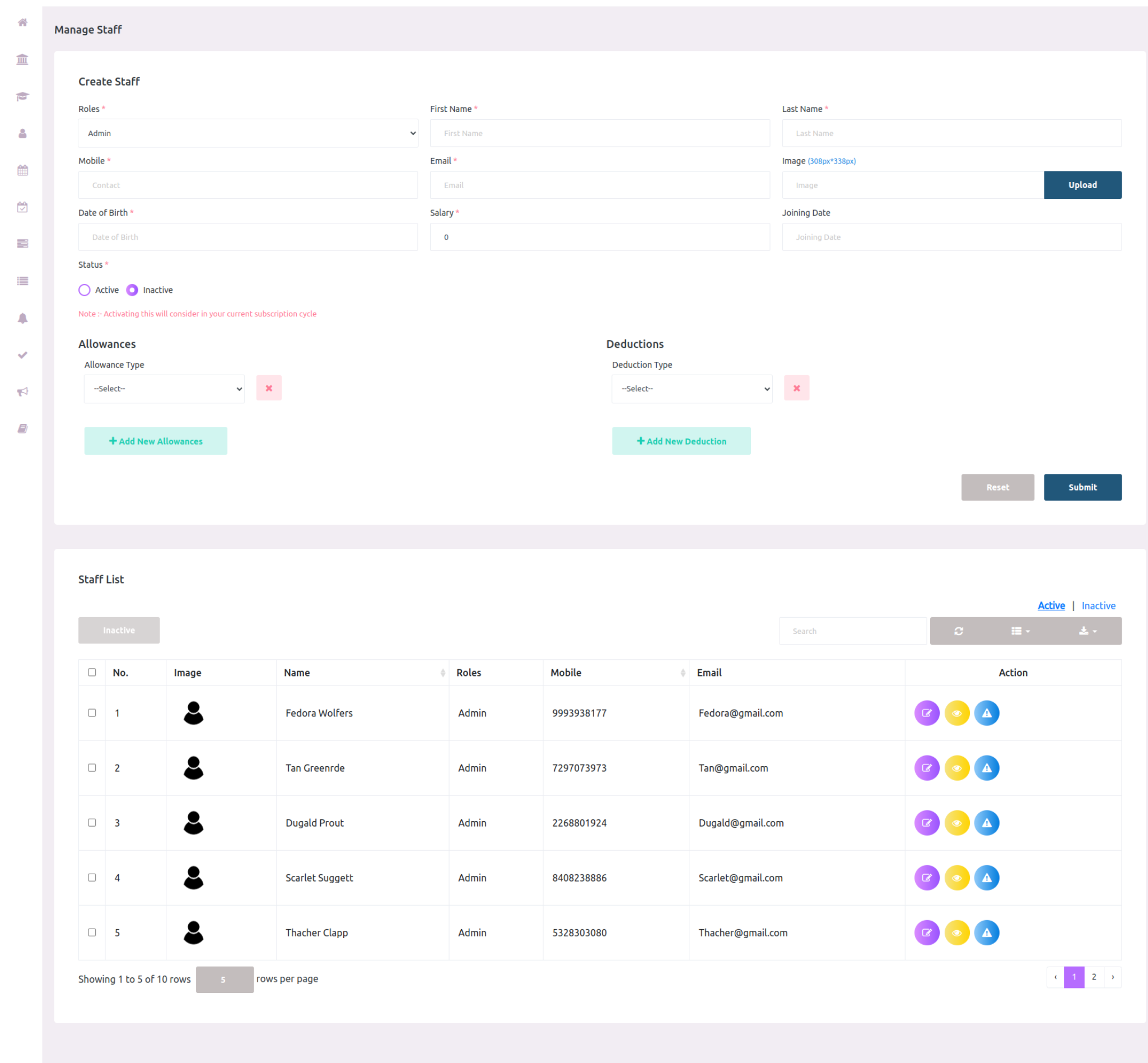Image resolution: width=1148 pixels, height=1063 pixels.
Task: Open the export download dropdown
Action: pos(1088,631)
